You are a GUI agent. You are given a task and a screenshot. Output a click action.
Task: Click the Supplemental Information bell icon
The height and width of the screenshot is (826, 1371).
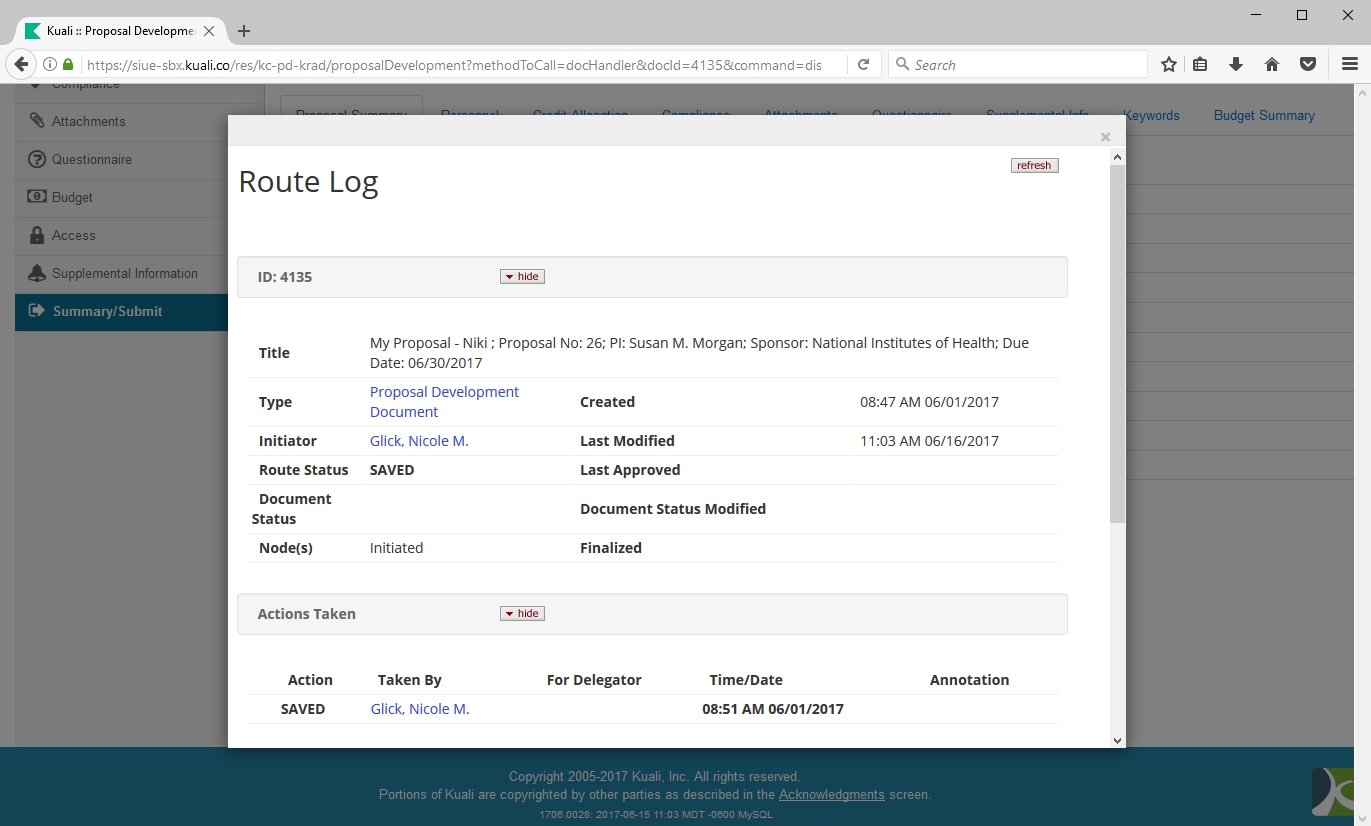37,273
